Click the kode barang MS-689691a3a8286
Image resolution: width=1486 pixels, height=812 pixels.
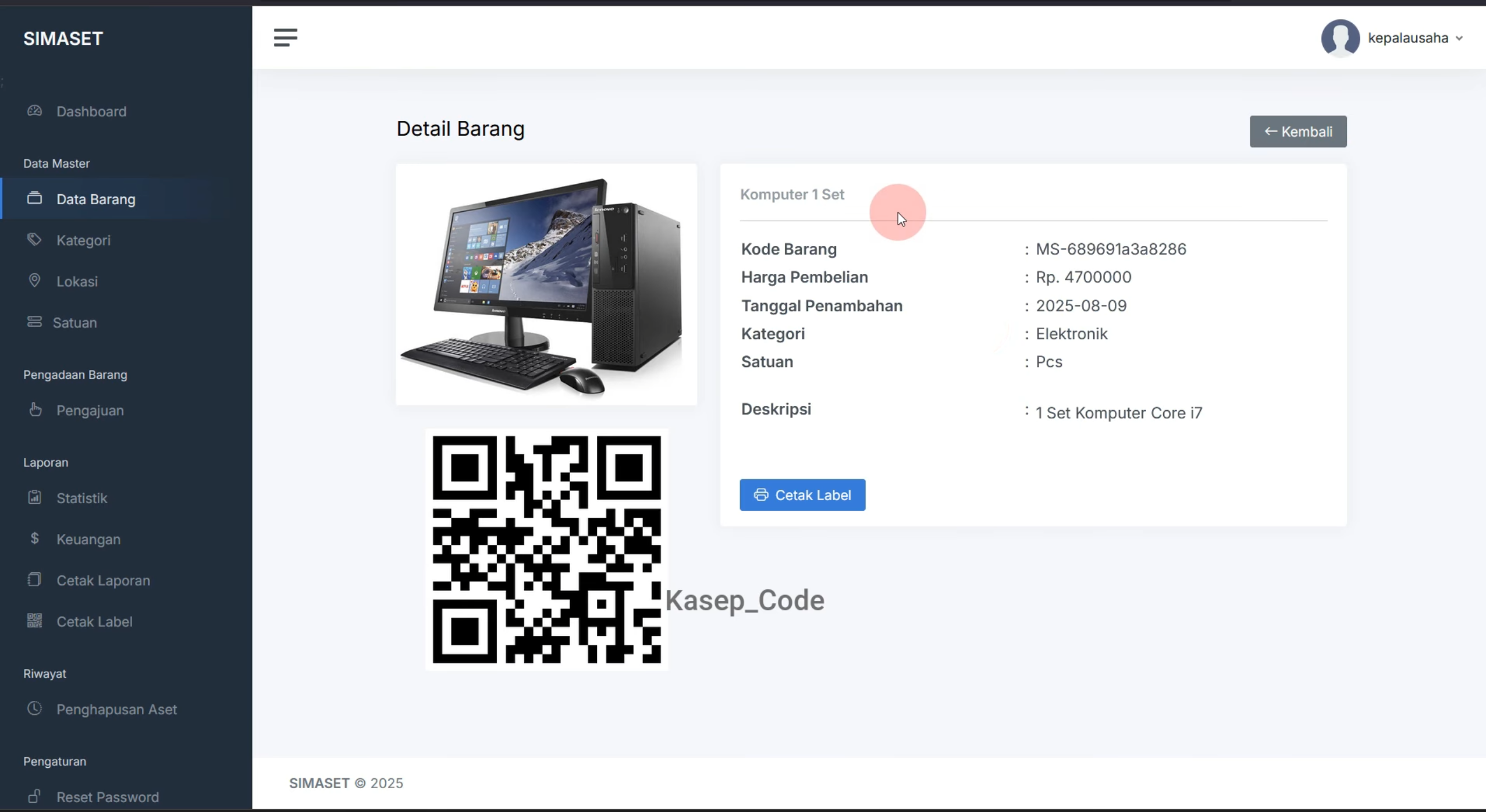click(1111, 249)
